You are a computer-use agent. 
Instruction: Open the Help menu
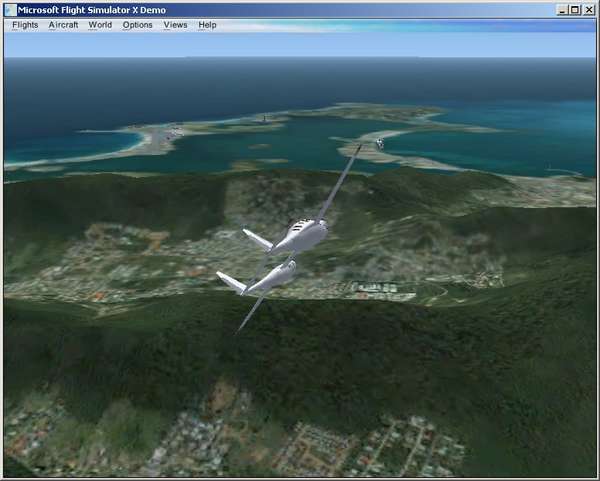click(x=207, y=25)
